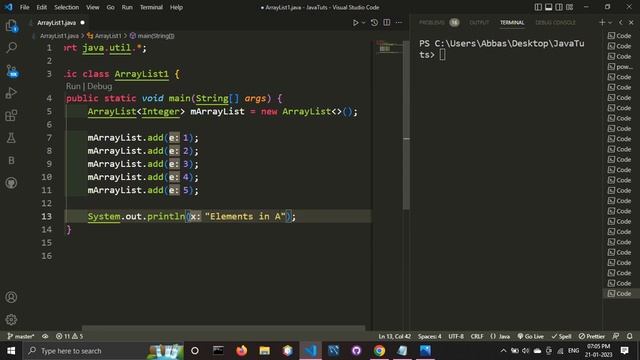
Task: Toggle the bottom panel layout icon
Action: click(549, 7)
